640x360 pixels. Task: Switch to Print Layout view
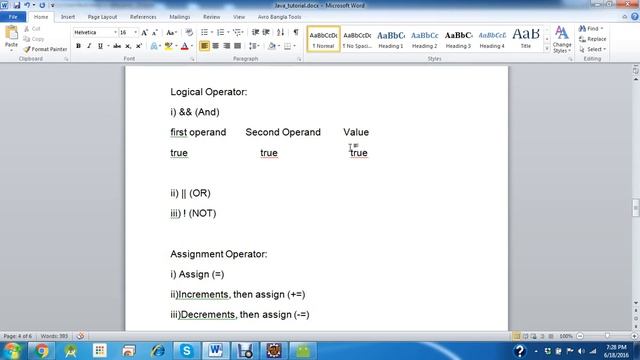[516, 336]
